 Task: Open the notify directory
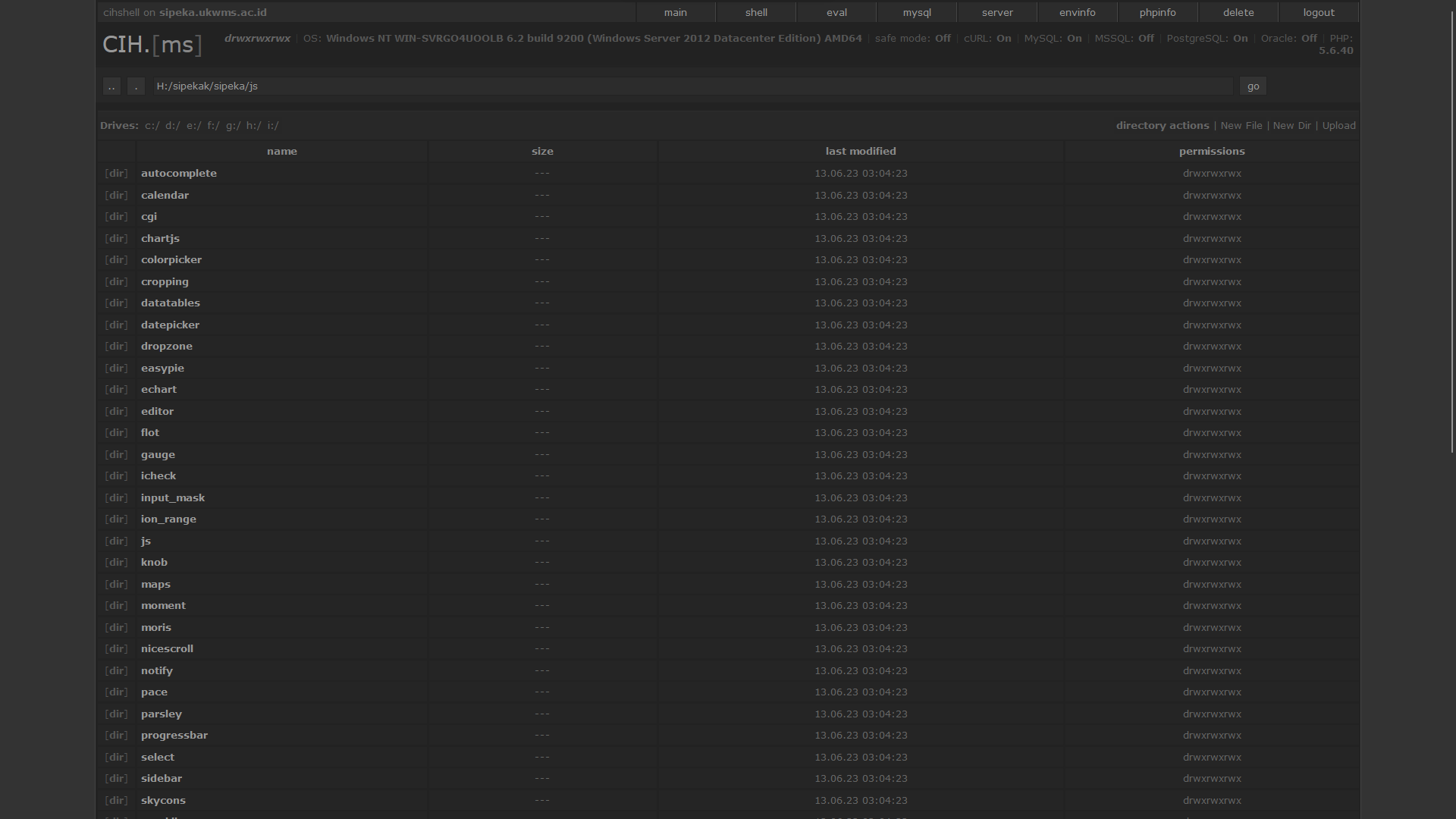coord(157,671)
